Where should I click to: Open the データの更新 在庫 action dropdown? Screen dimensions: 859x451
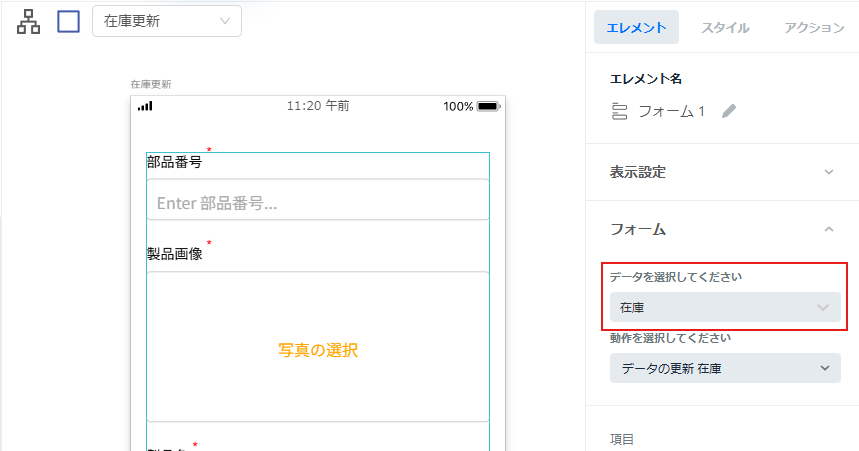[725, 368]
